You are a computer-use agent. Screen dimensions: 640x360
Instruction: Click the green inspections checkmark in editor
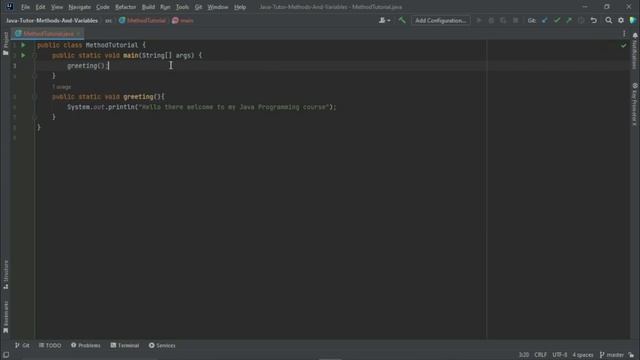(623, 46)
